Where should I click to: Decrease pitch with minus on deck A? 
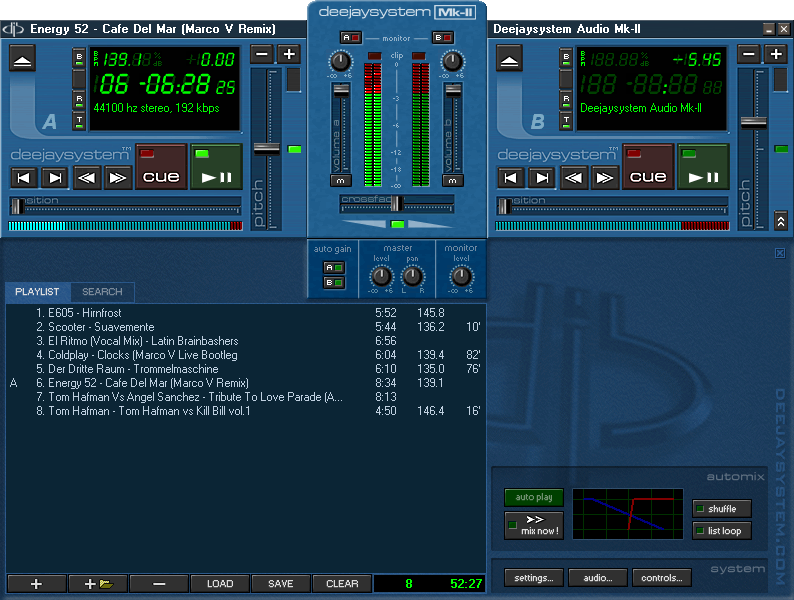[x=262, y=54]
